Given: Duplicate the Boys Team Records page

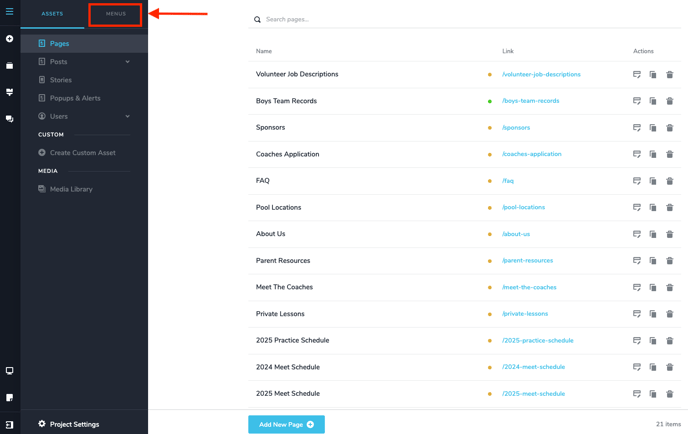Looking at the screenshot, I should tap(653, 101).
